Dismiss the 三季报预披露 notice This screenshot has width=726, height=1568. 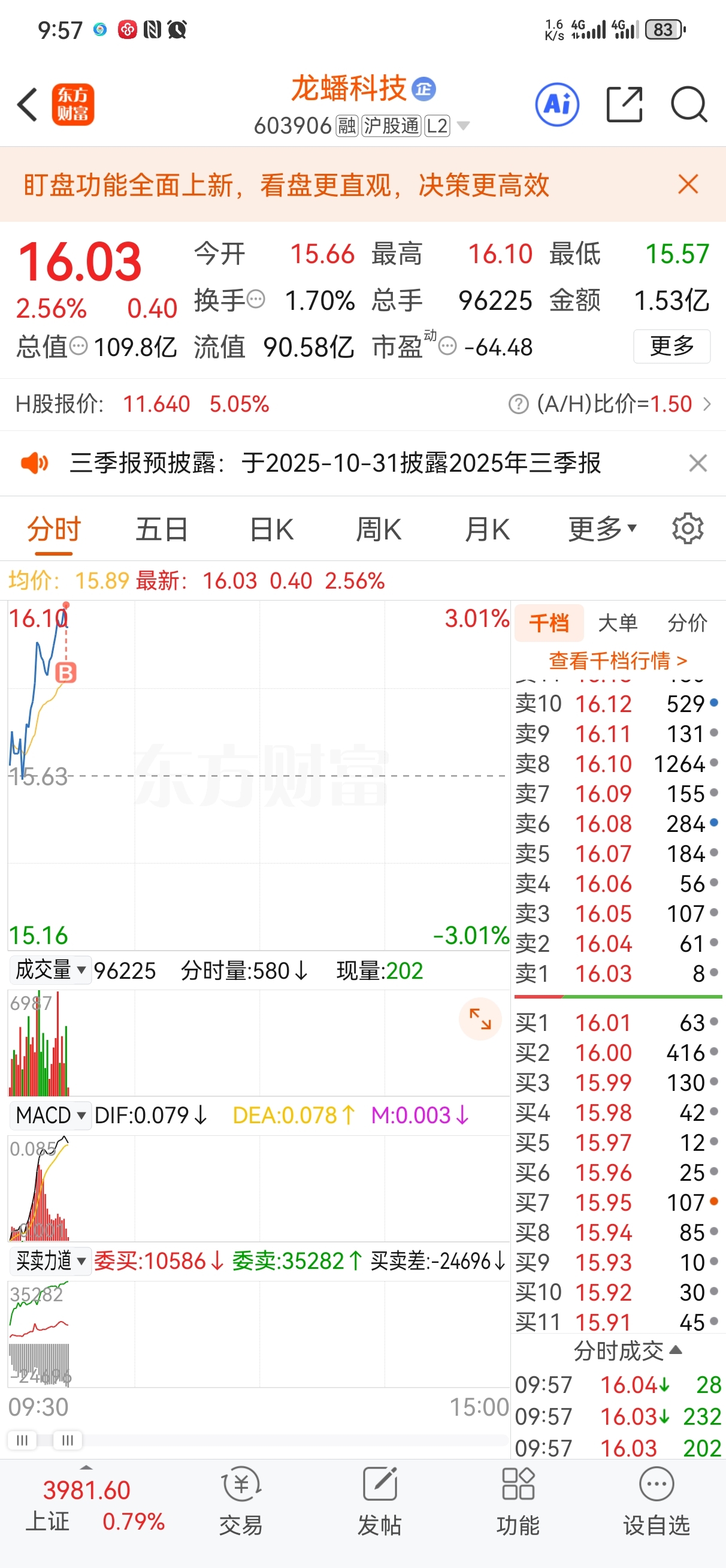tap(698, 463)
